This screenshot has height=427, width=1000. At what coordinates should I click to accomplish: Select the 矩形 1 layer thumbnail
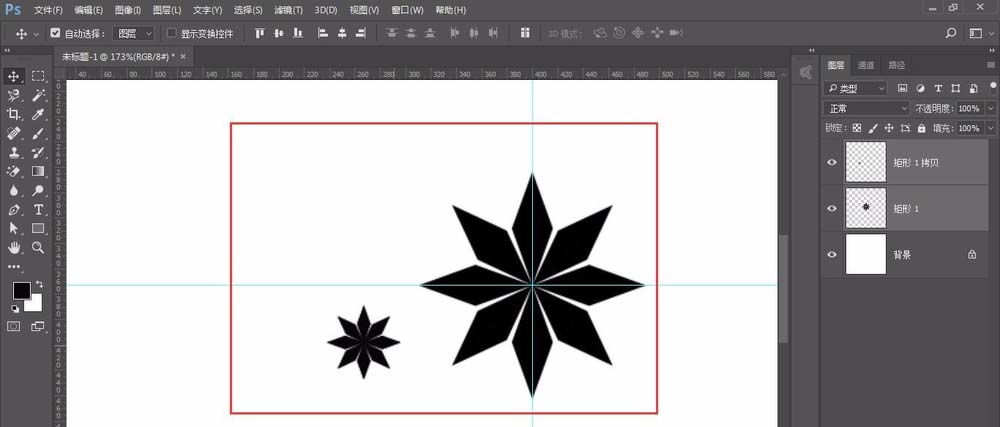click(x=866, y=208)
